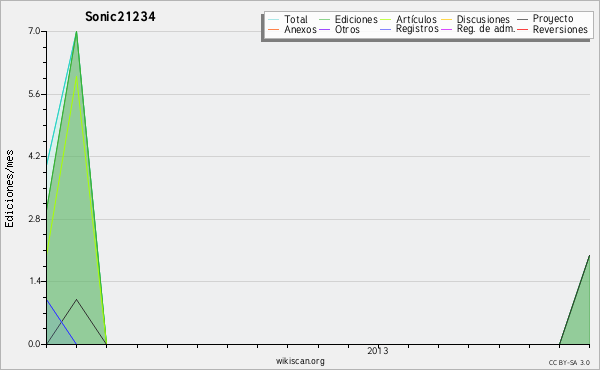Click the 5.6 y-axis label
Screen dimensions: 600x370
click(35, 94)
